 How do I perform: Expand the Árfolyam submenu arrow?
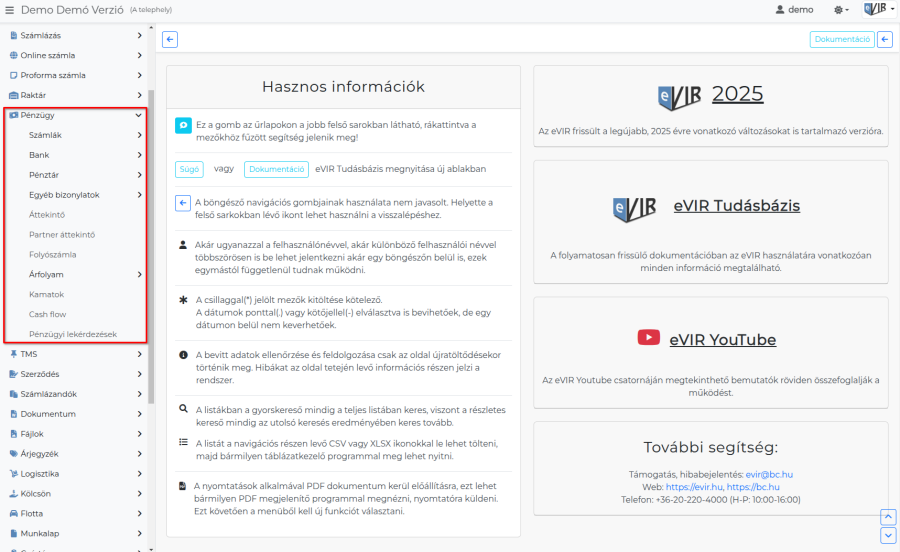[139, 275]
